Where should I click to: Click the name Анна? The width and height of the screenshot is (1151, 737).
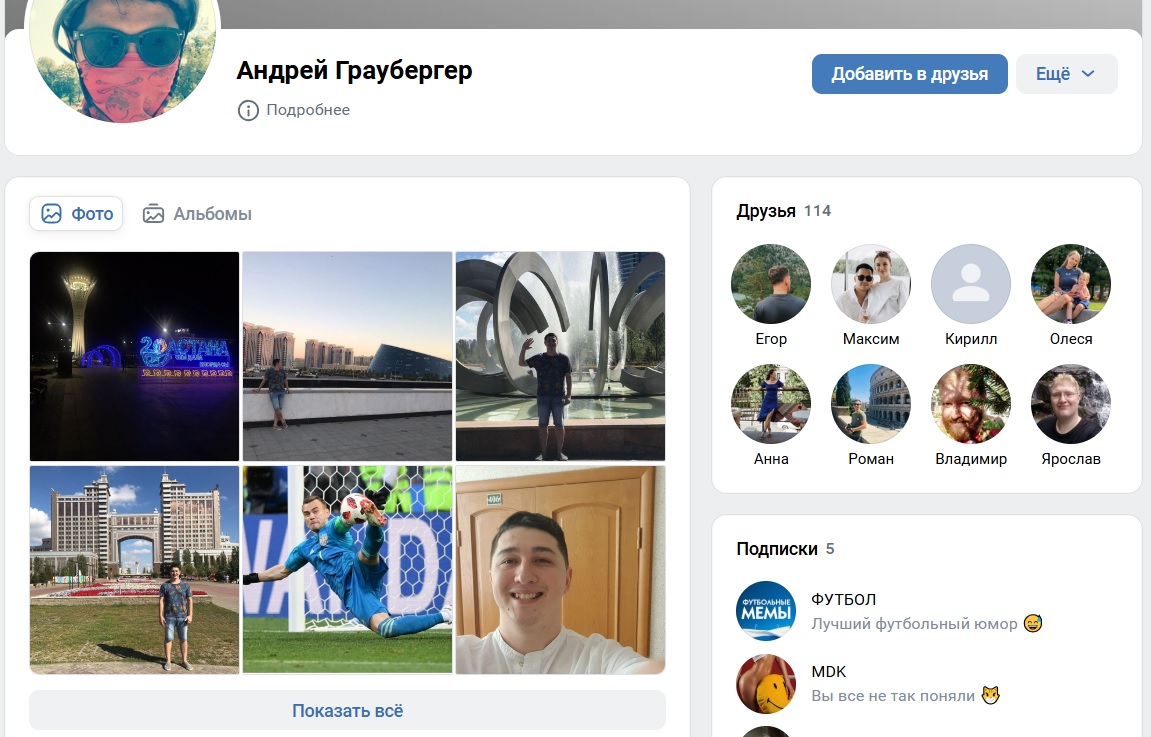[x=771, y=460]
